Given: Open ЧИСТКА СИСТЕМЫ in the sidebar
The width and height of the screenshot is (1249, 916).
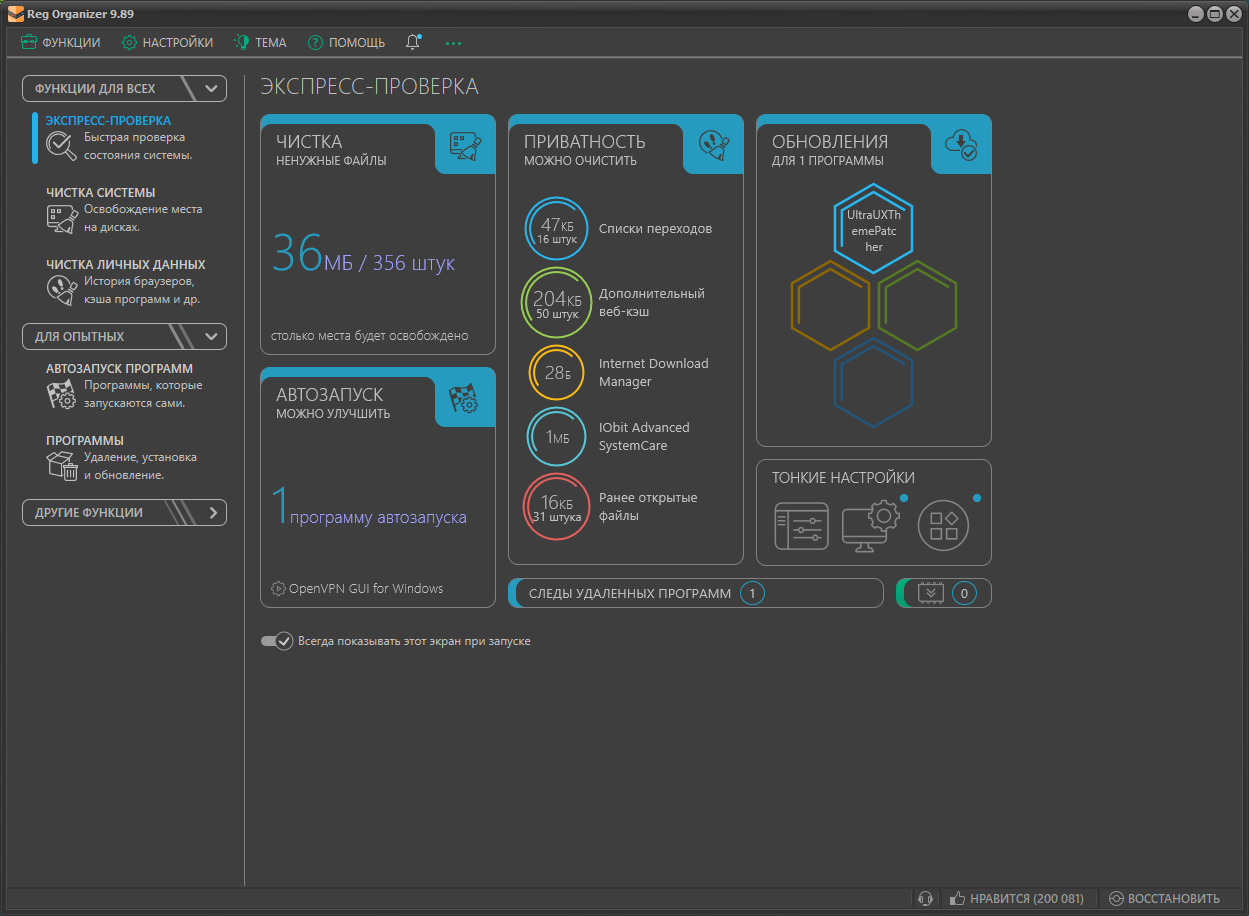Looking at the screenshot, I should pyautogui.click(x=100, y=192).
